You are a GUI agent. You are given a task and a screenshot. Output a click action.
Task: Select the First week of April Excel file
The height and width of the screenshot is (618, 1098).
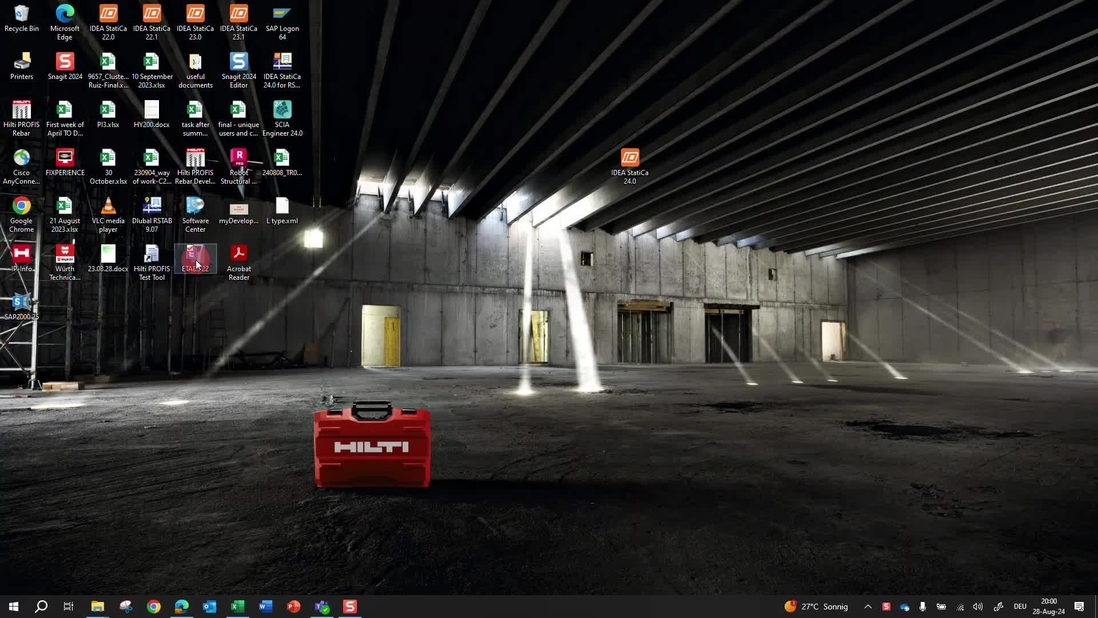pos(64,118)
